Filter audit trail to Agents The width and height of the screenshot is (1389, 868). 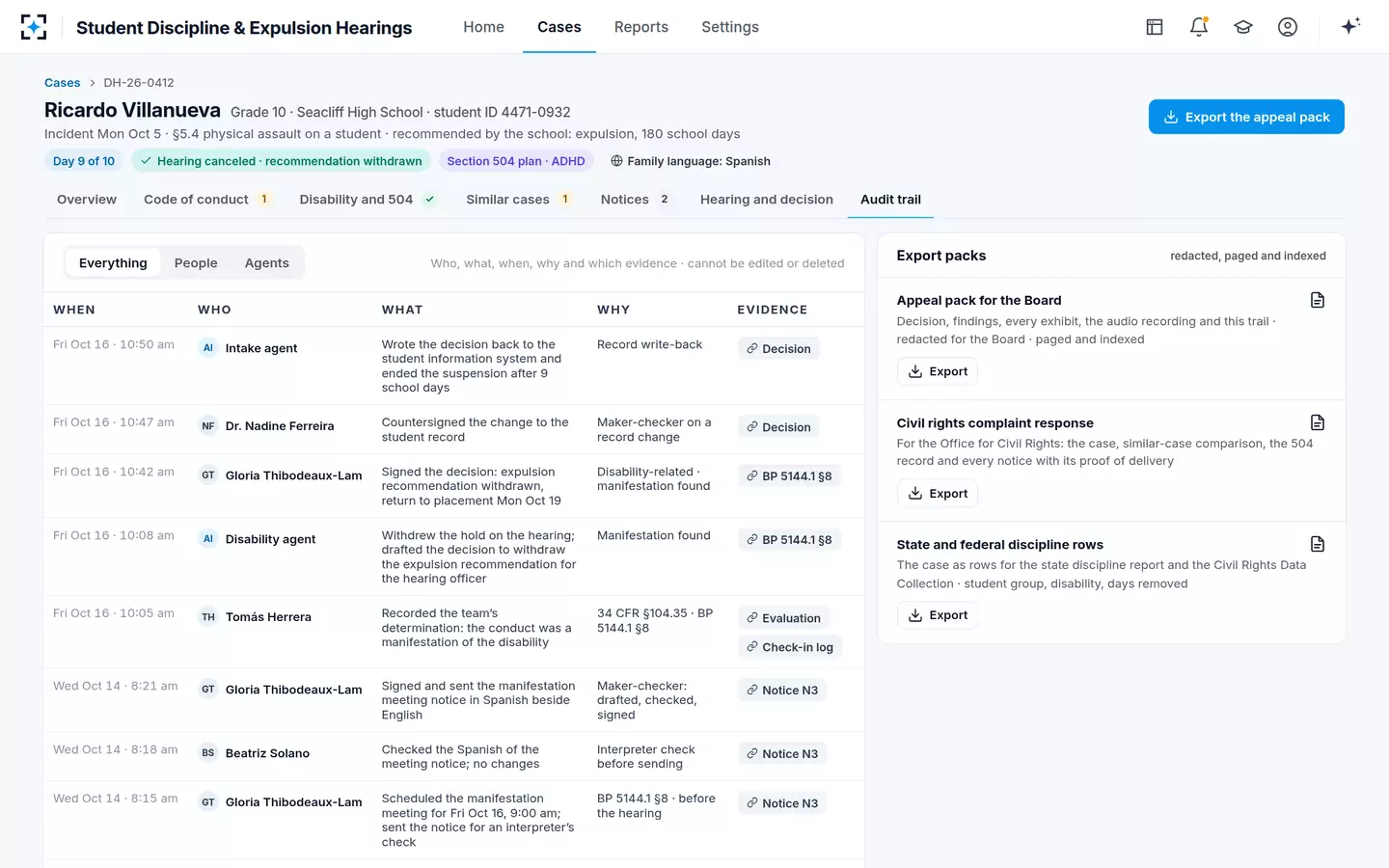(267, 263)
